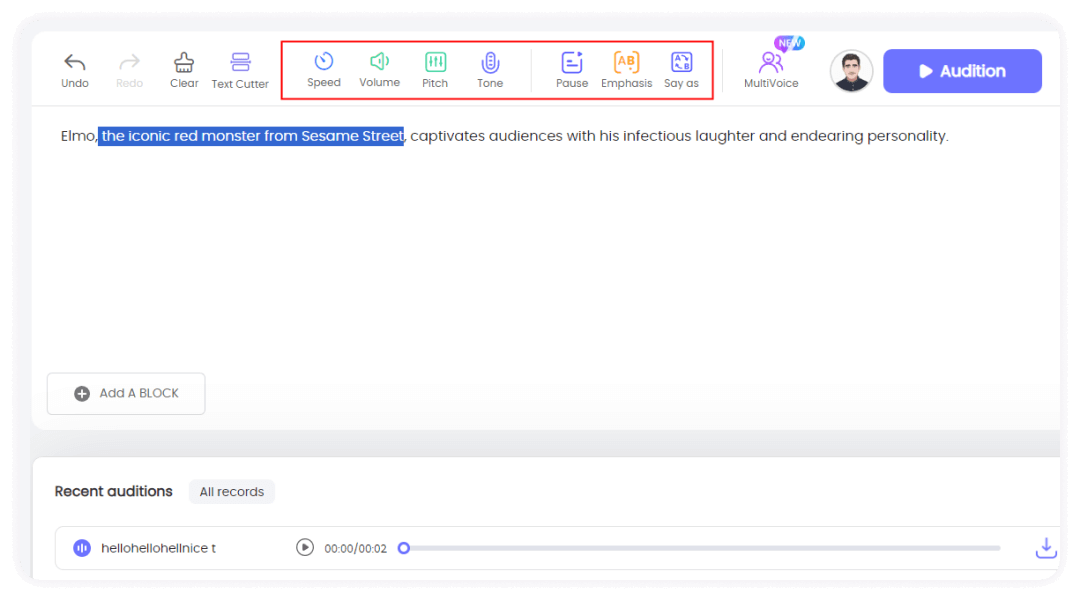Click the Undo arrow icon

(75, 63)
